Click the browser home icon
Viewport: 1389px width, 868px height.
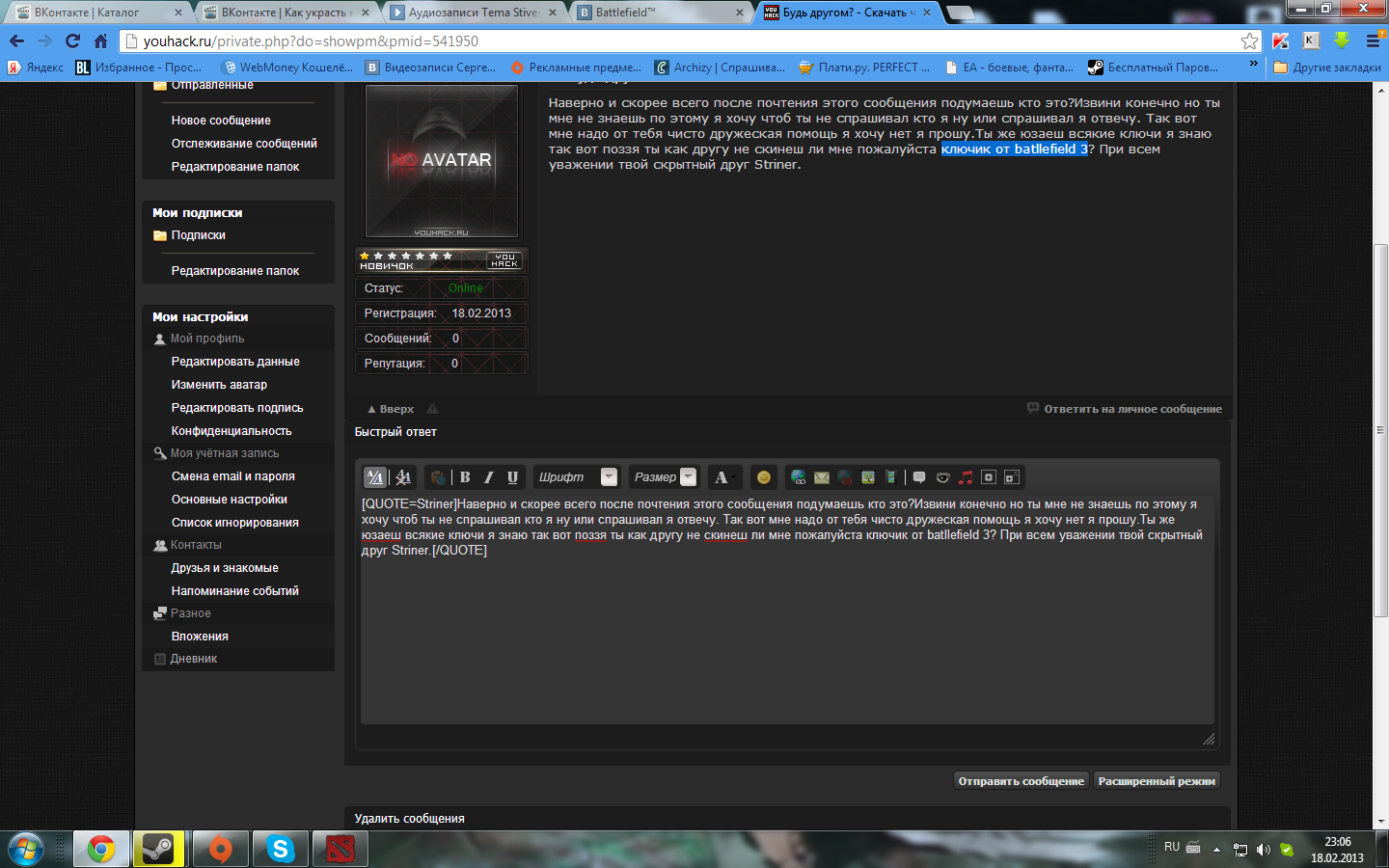tap(100, 41)
